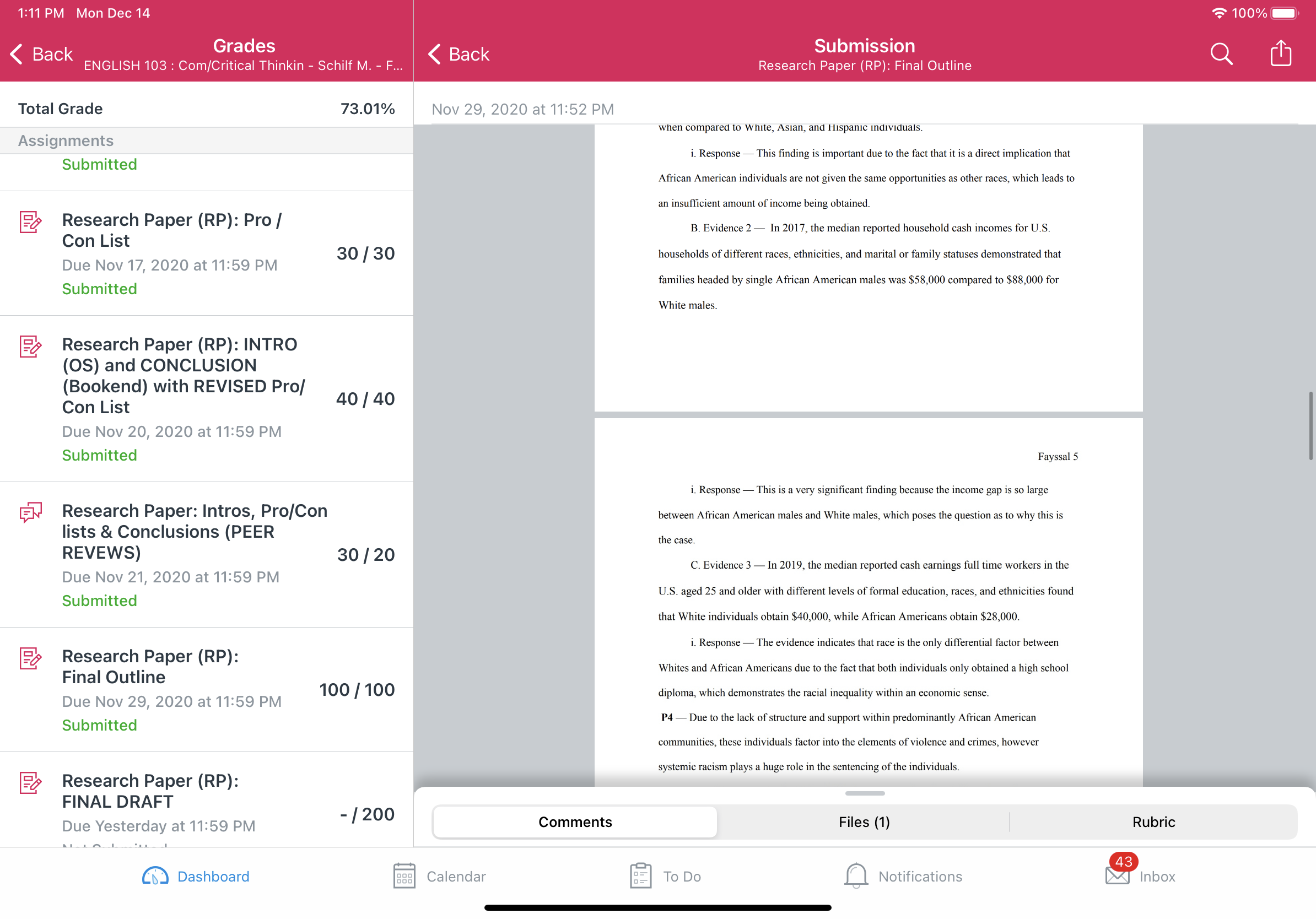
Task: Tap the battery indicator icon
Action: point(1285,13)
